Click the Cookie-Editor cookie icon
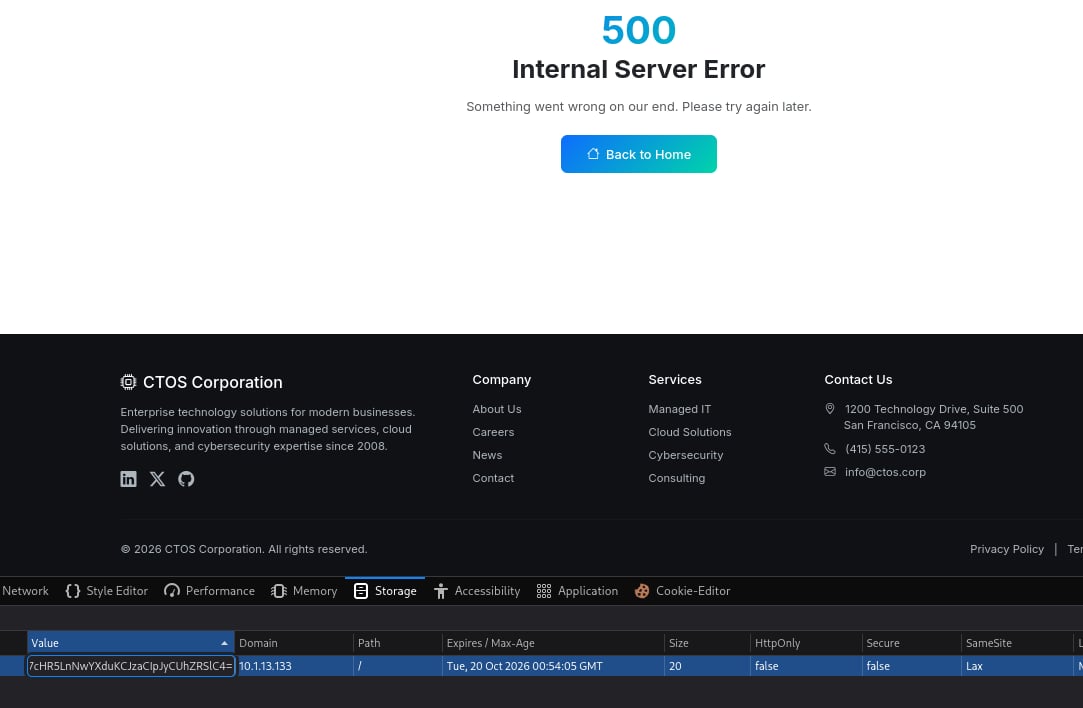 (642, 591)
